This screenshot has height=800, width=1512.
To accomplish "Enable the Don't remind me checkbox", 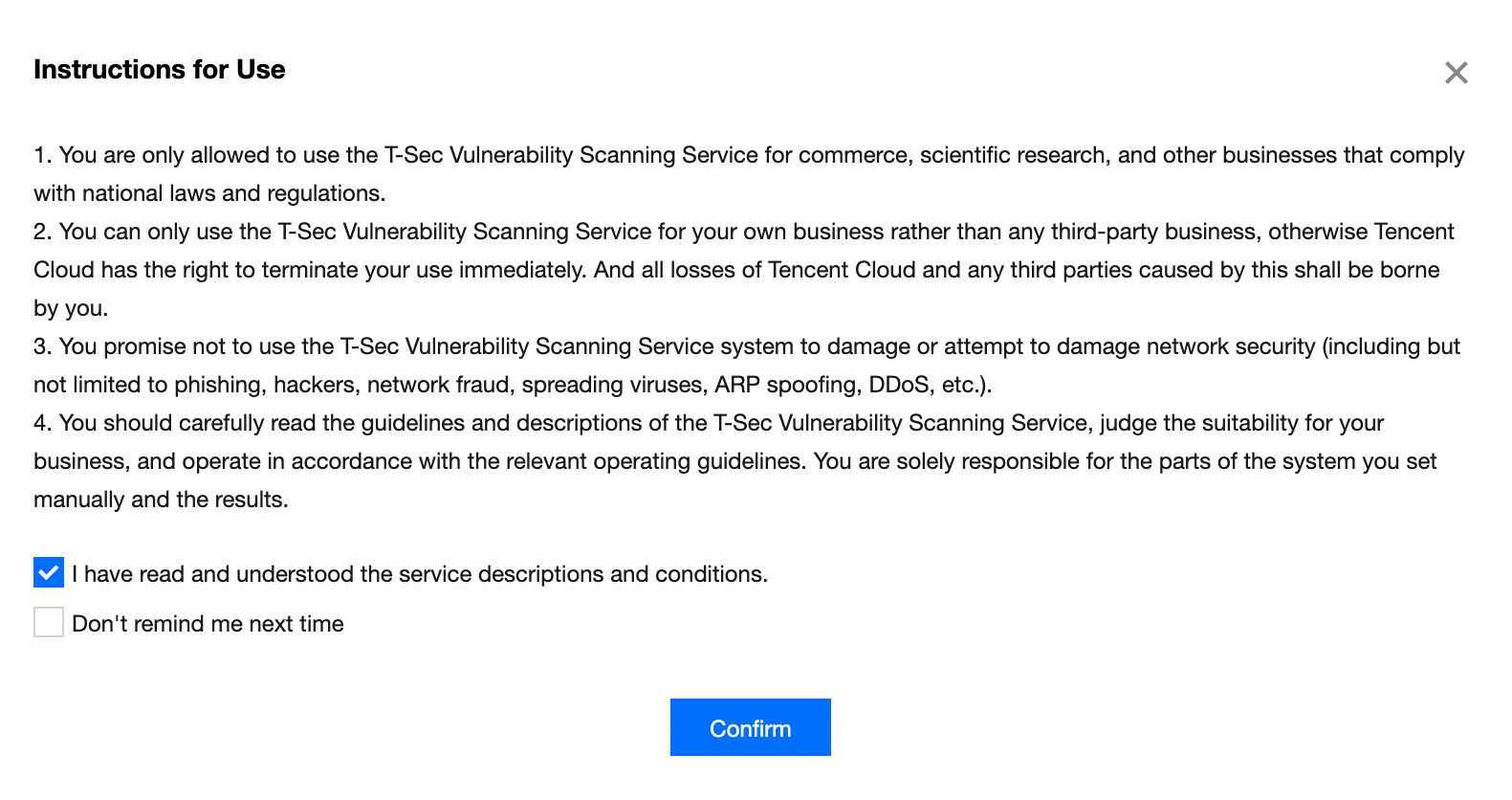I will click(x=49, y=623).
